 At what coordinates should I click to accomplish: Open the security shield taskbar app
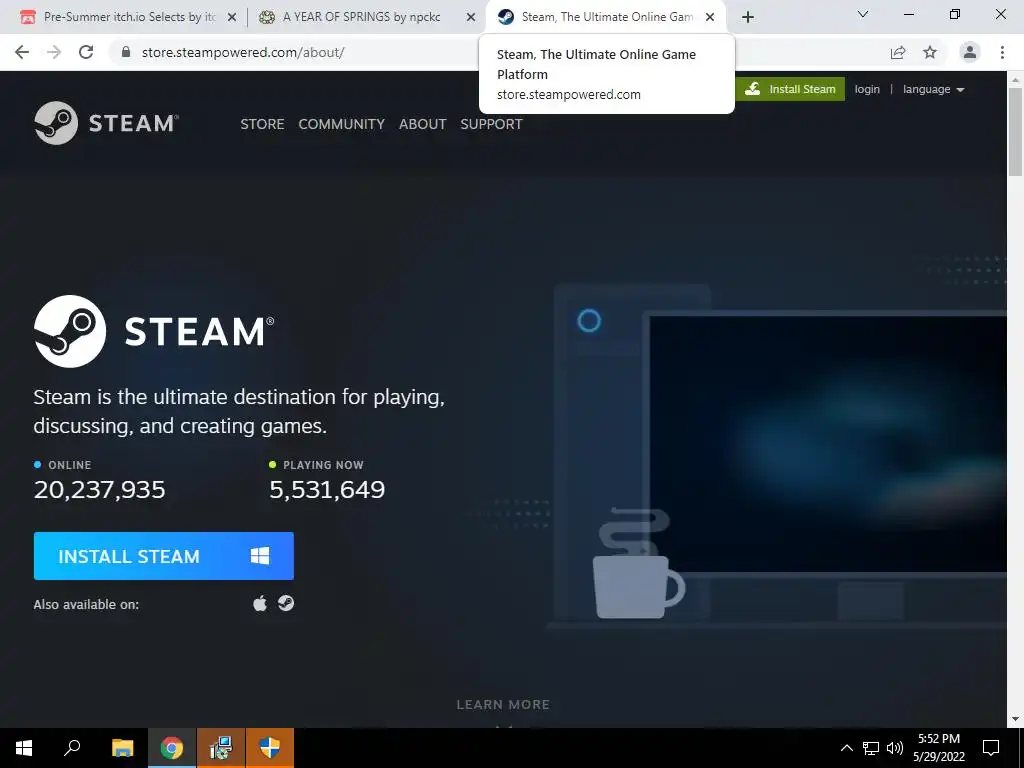(x=270, y=748)
